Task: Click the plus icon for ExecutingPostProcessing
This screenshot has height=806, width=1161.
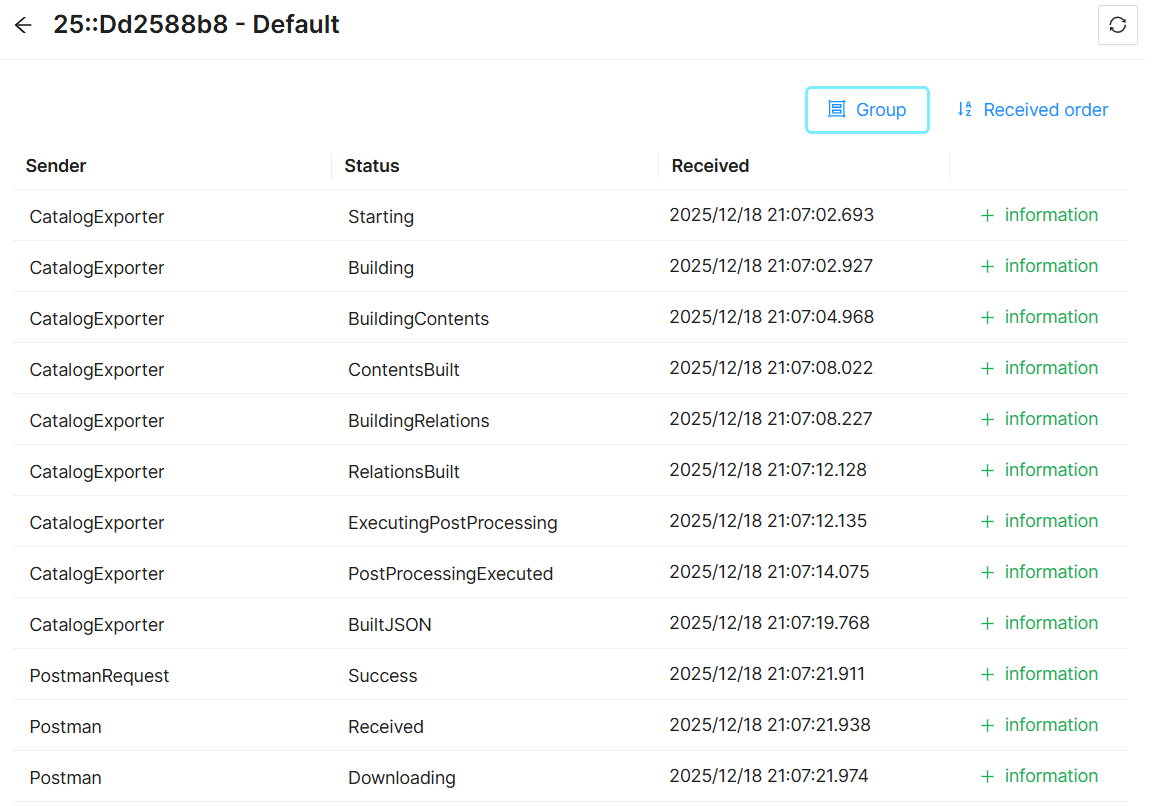Action: pos(987,522)
